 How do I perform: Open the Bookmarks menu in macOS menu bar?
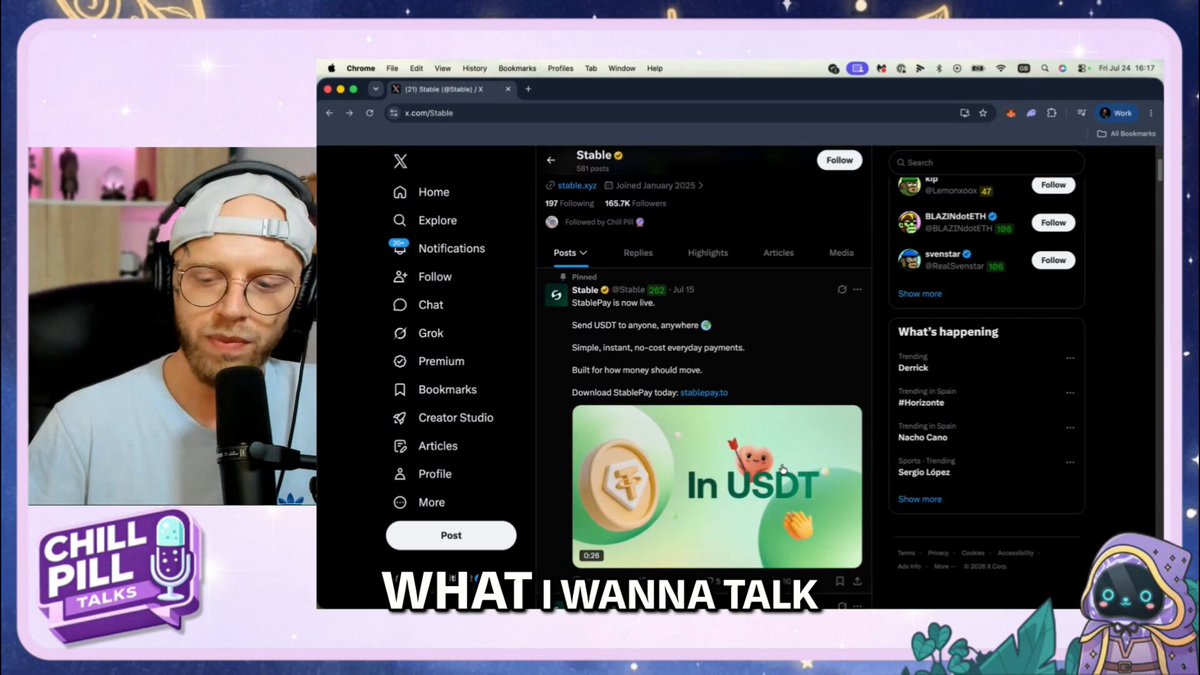click(x=517, y=68)
